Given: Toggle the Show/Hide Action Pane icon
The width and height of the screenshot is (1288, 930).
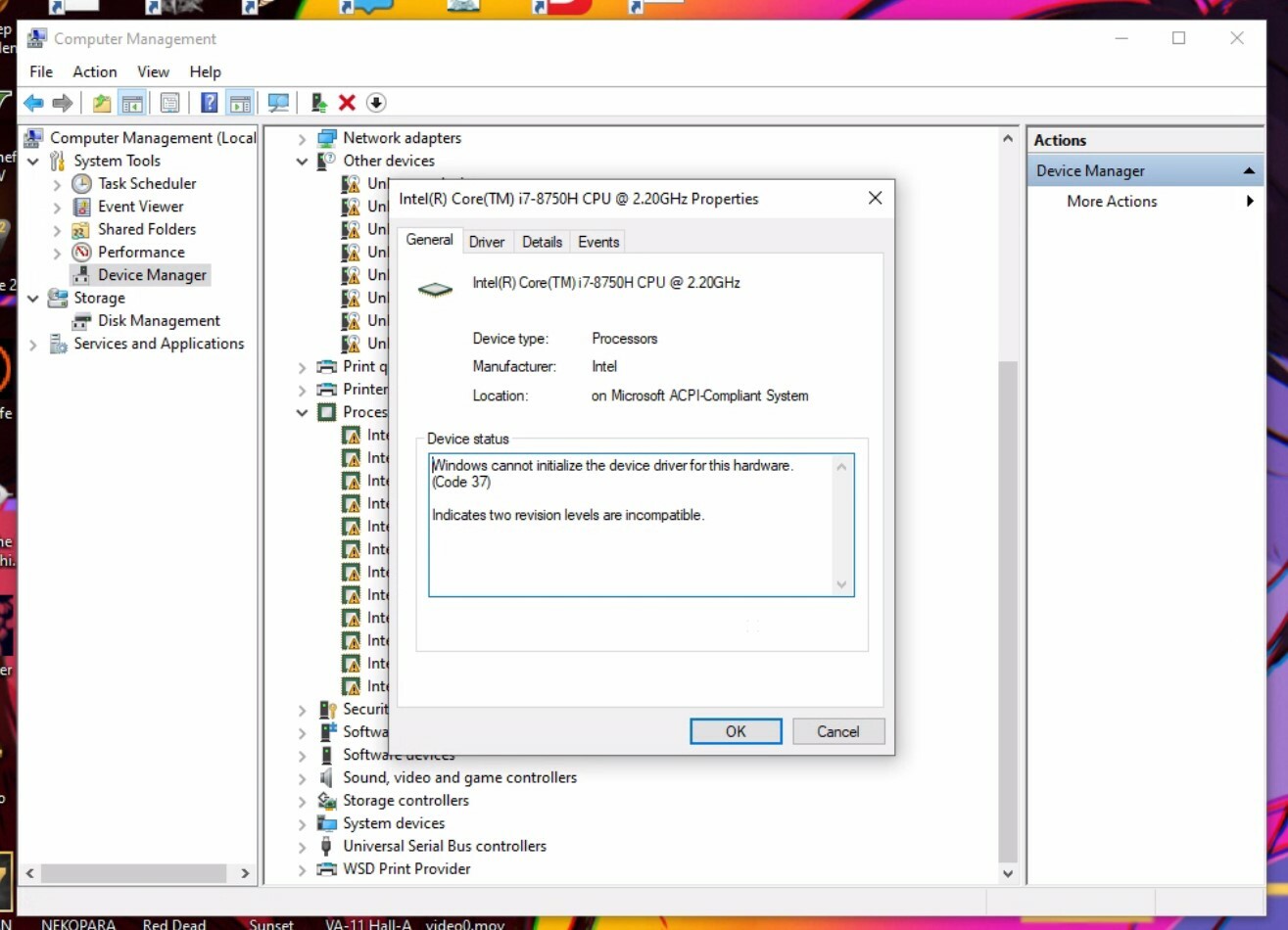Looking at the screenshot, I should pos(240,103).
